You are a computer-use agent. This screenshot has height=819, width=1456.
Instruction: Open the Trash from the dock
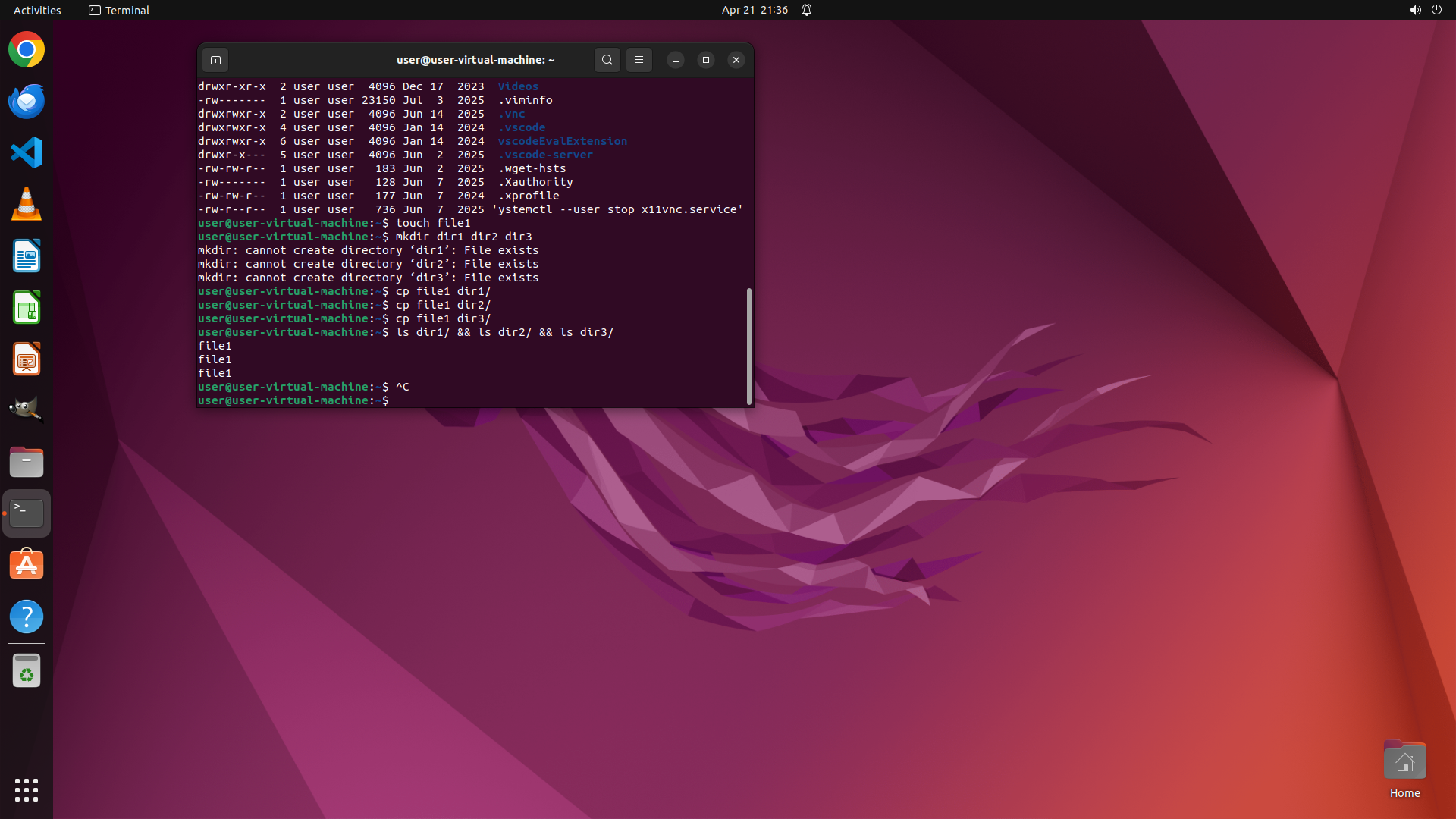click(27, 671)
